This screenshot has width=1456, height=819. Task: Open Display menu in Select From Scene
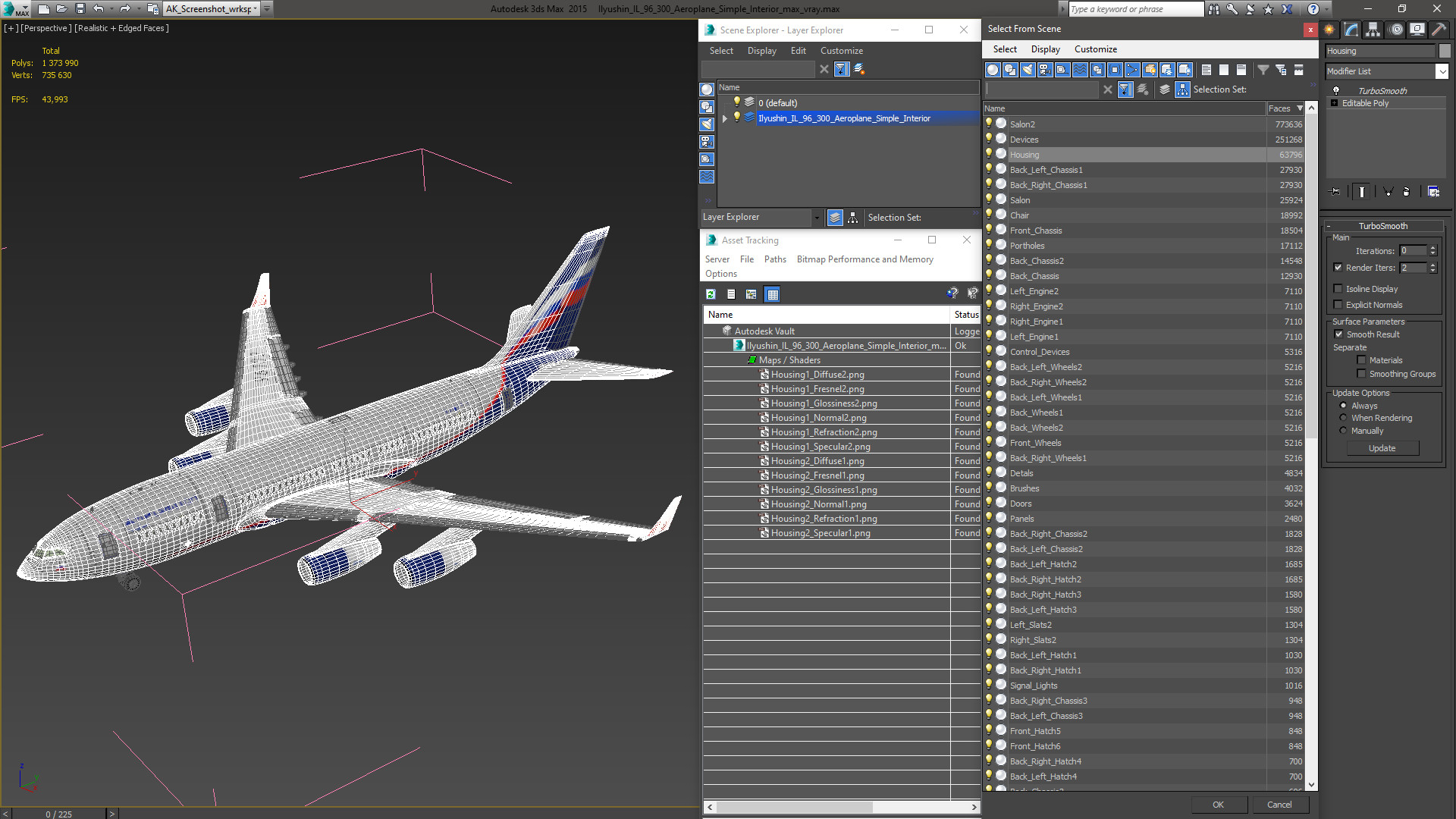(1045, 49)
